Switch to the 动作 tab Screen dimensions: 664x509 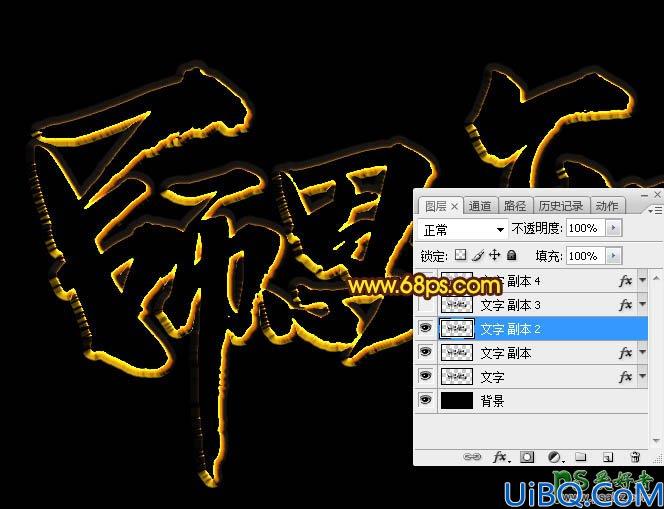pyautogui.click(x=607, y=206)
